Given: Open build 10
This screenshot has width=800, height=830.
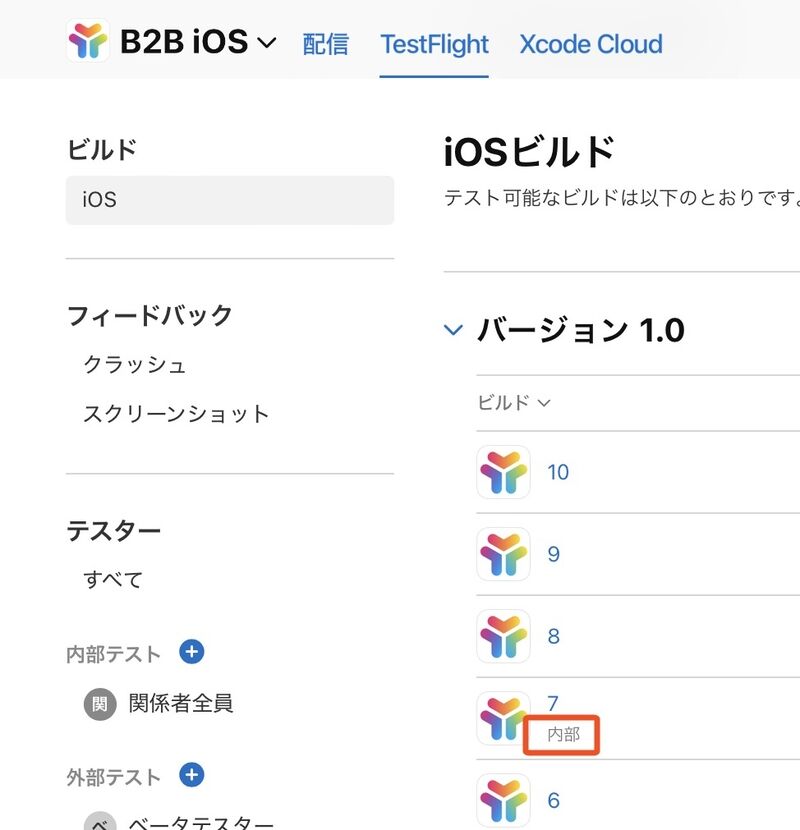Looking at the screenshot, I should coord(558,472).
